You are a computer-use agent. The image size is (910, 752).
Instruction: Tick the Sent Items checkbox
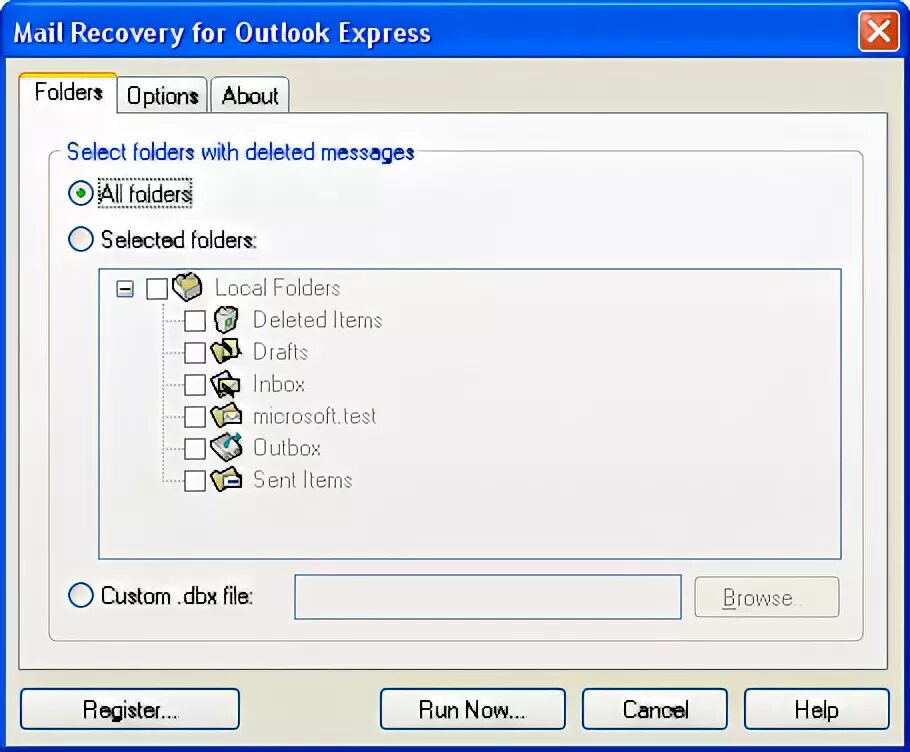[194, 480]
